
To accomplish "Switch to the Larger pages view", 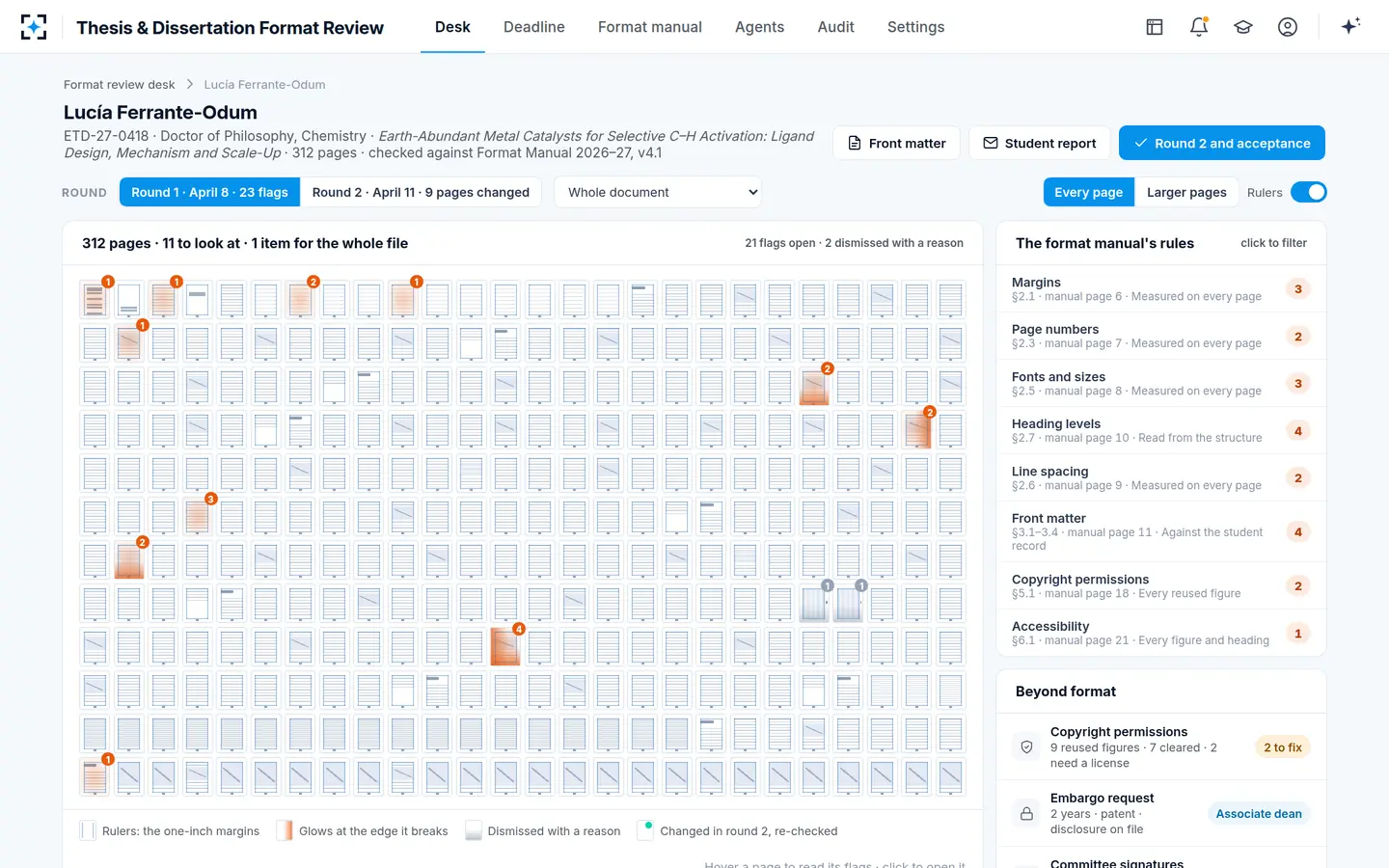I will pyautogui.click(x=1186, y=192).
